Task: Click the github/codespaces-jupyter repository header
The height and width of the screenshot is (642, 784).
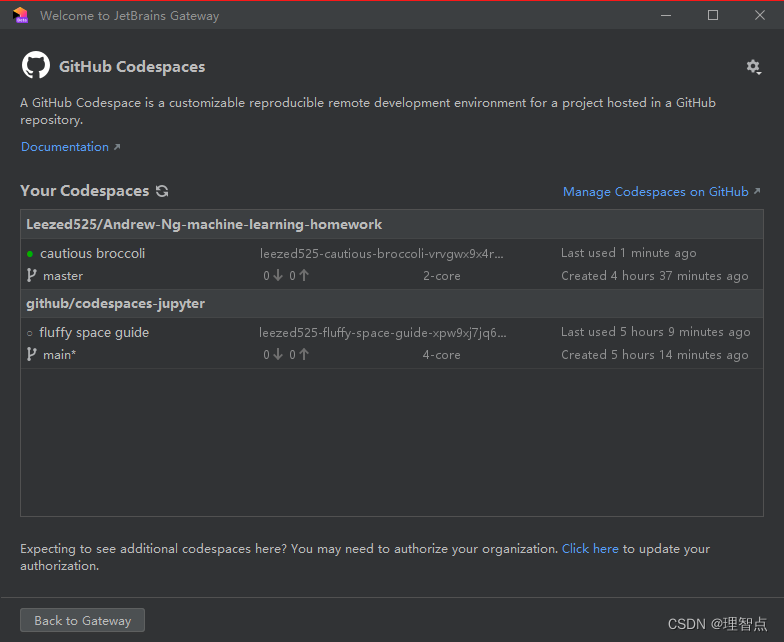Action: (392, 304)
